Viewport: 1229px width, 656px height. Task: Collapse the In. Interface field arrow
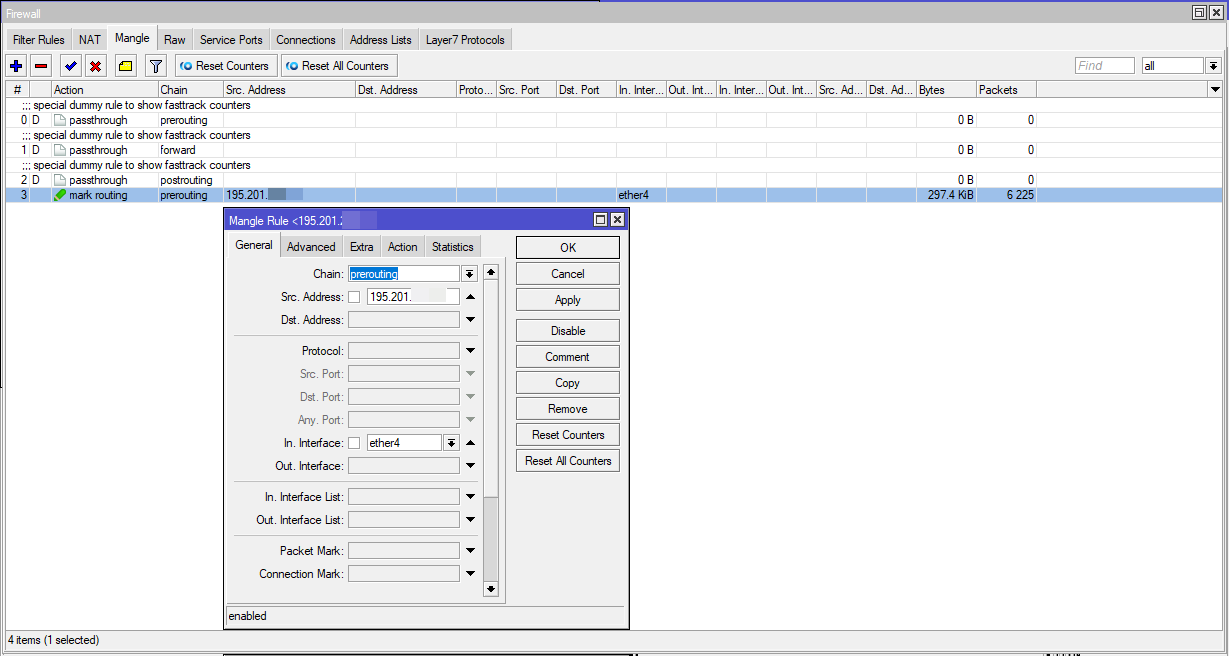point(470,443)
